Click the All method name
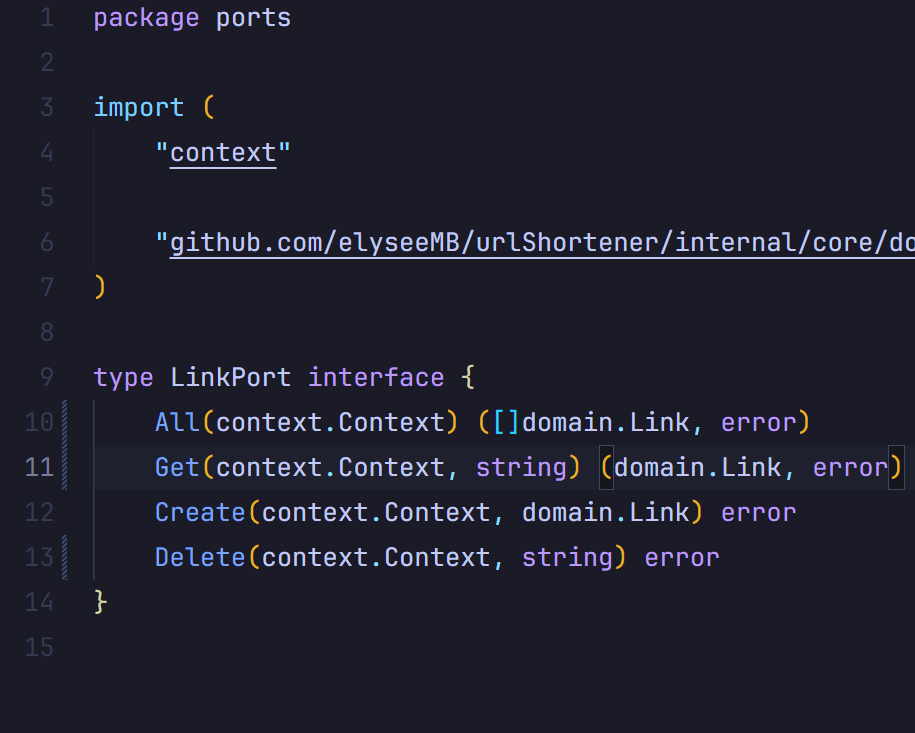 click(x=178, y=423)
